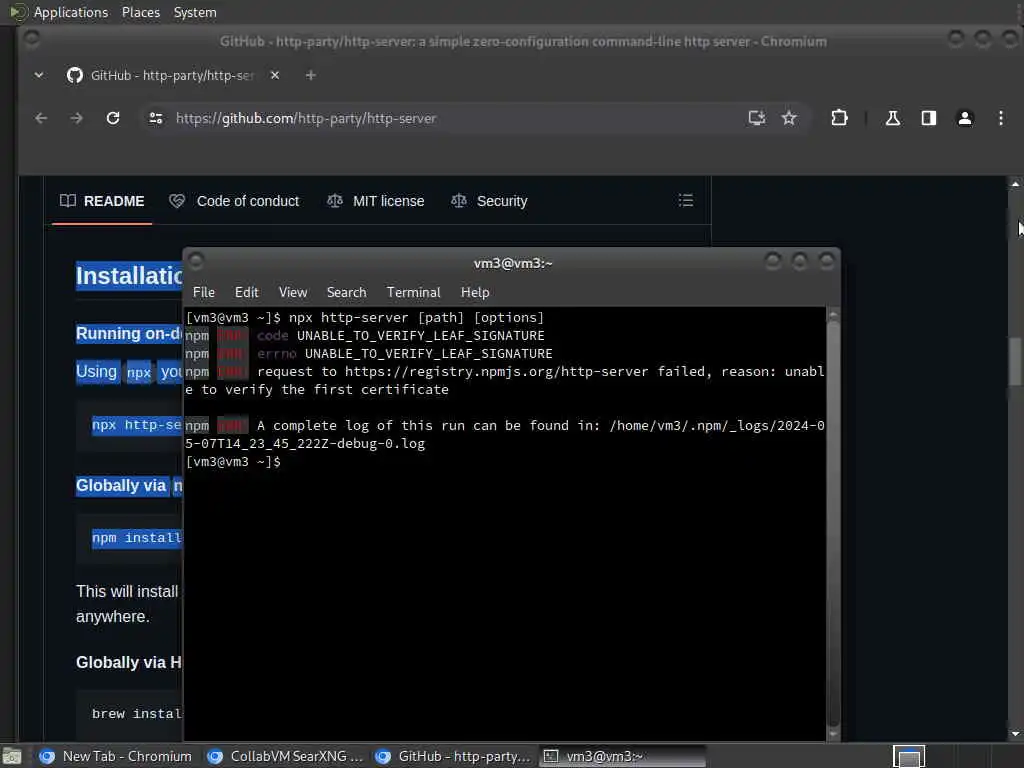Switch to vm3@vm3 terminal taskbar item

(623, 756)
